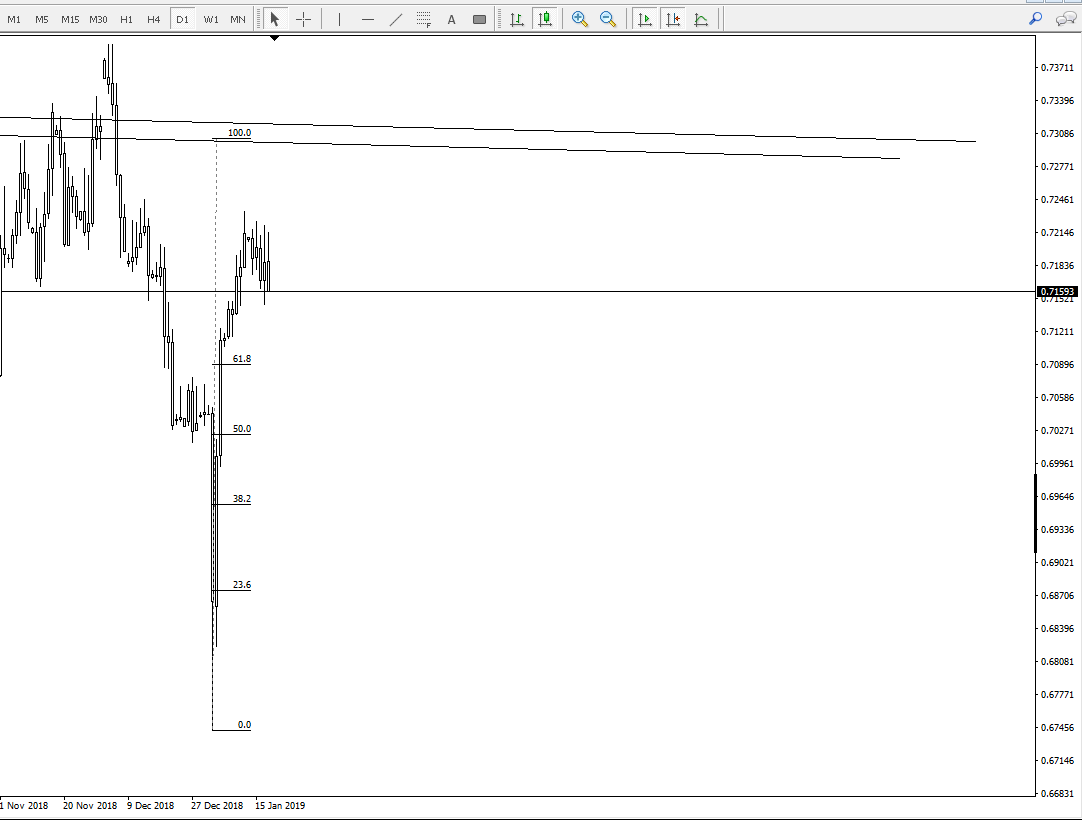The width and height of the screenshot is (1082, 820).
Task: Switch chart to H1 timeframe
Action: [x=126, y=19]
